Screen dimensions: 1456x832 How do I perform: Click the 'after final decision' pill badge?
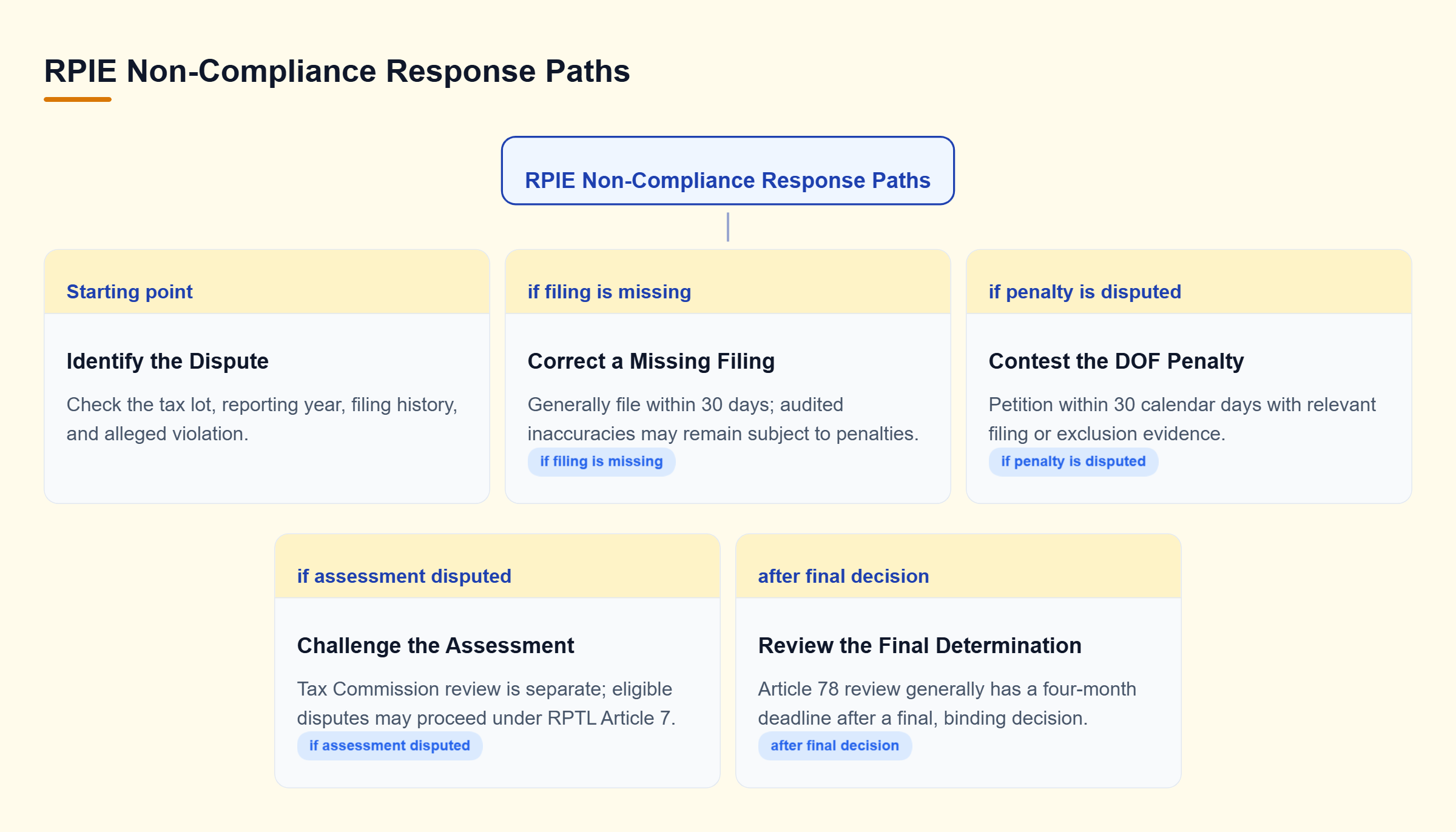(835, 746)
